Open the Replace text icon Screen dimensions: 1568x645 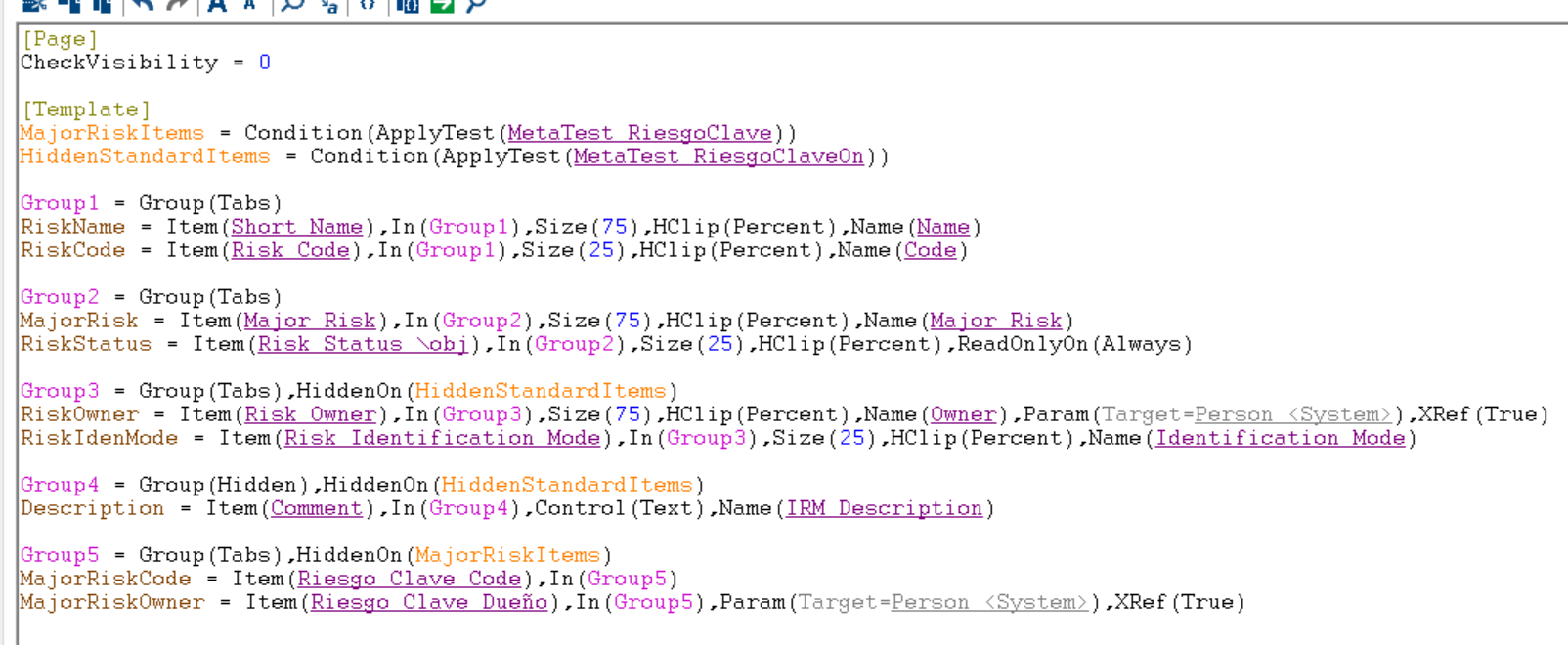click(329, 5)
